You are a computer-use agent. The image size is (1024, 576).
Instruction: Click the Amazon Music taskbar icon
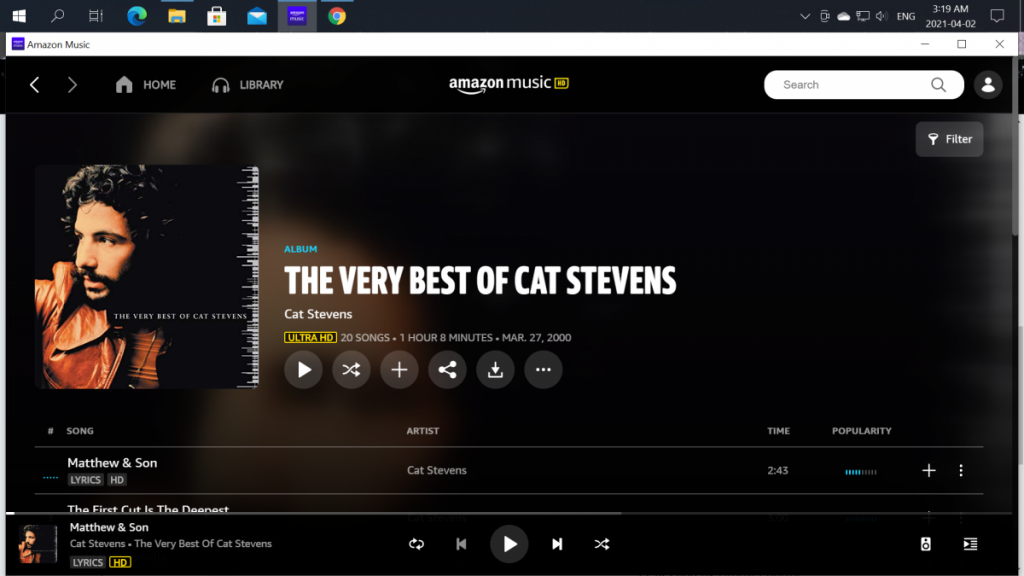[297, 16]
